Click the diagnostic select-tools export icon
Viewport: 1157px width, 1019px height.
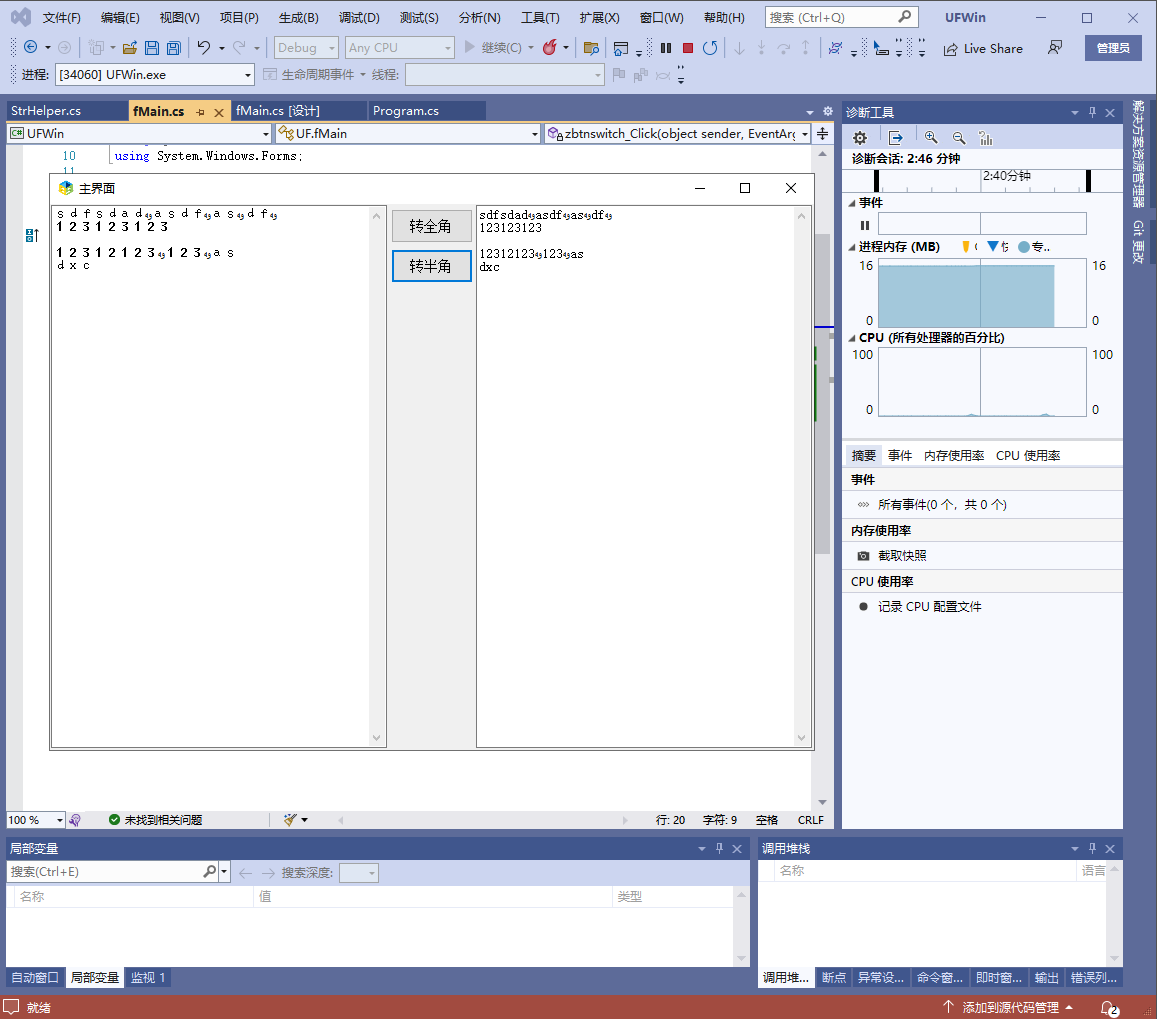tap(895, 137)
